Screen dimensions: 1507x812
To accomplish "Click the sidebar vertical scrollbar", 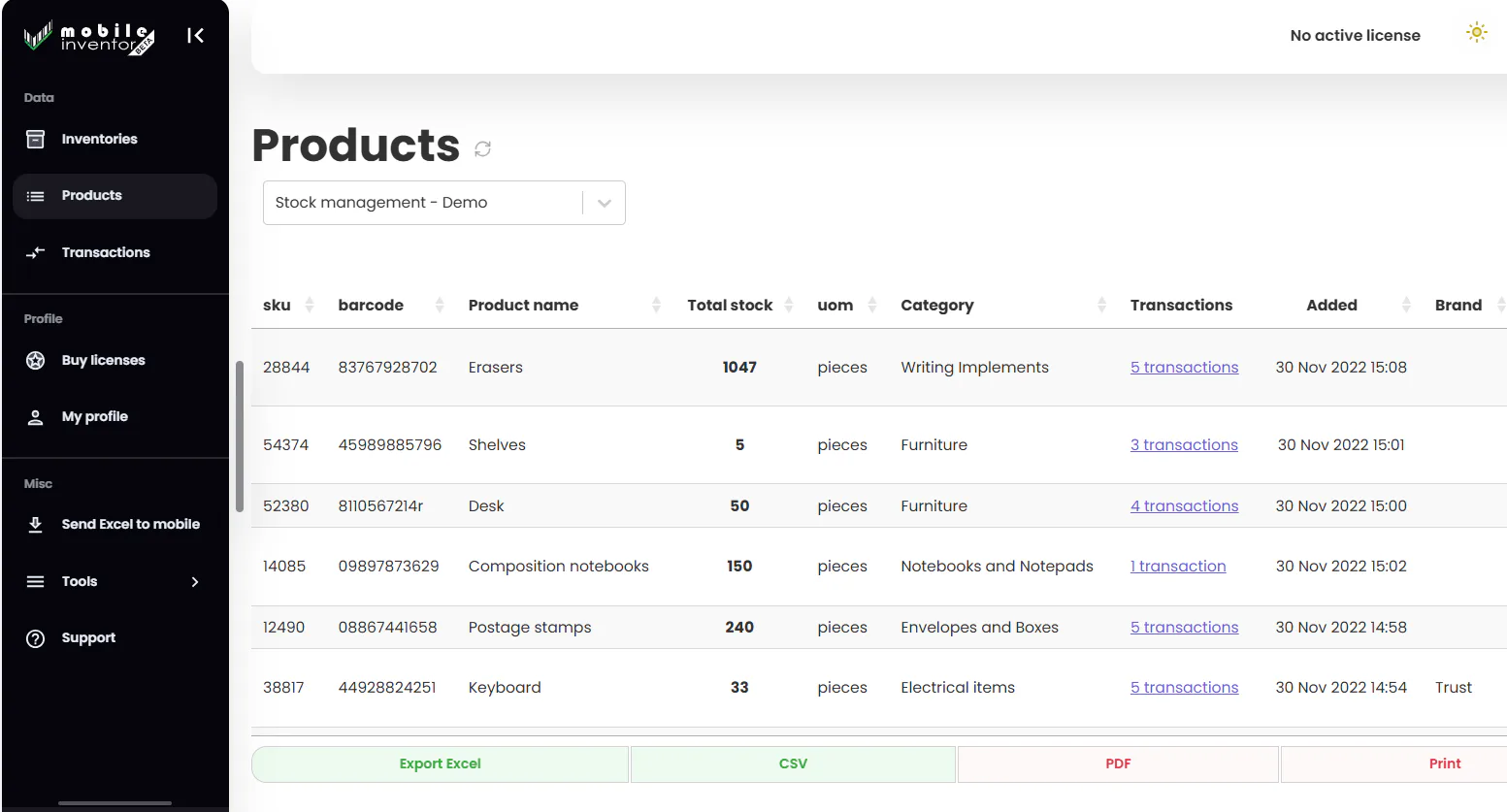I will tap(240, 437).
